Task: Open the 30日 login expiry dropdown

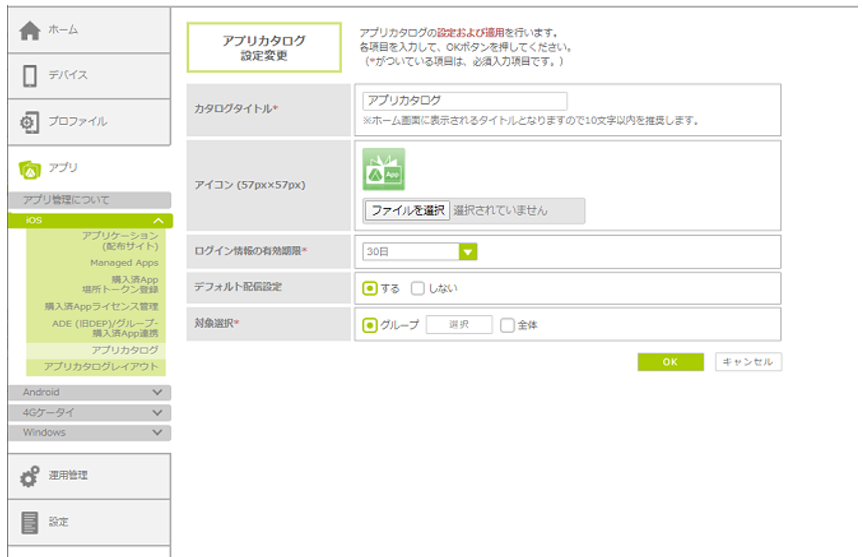Action: [468, 252]
